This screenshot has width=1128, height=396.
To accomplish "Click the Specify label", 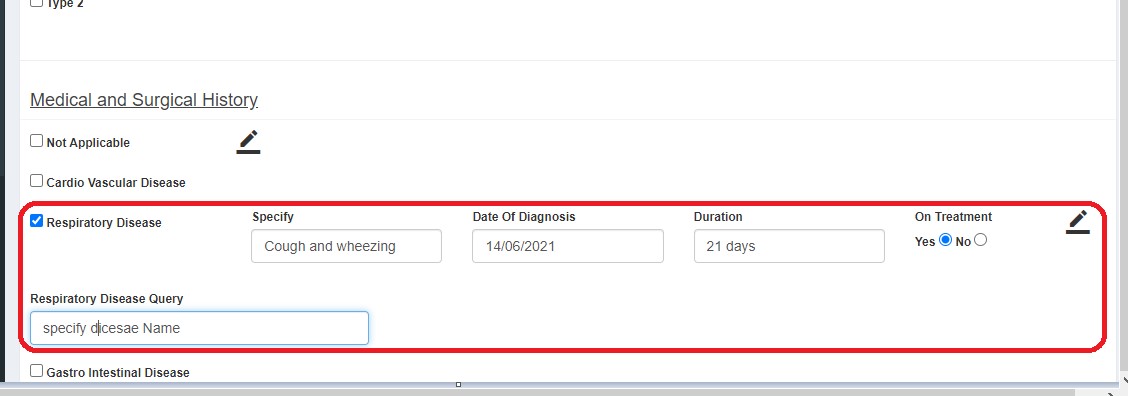I will pos(273,217).
